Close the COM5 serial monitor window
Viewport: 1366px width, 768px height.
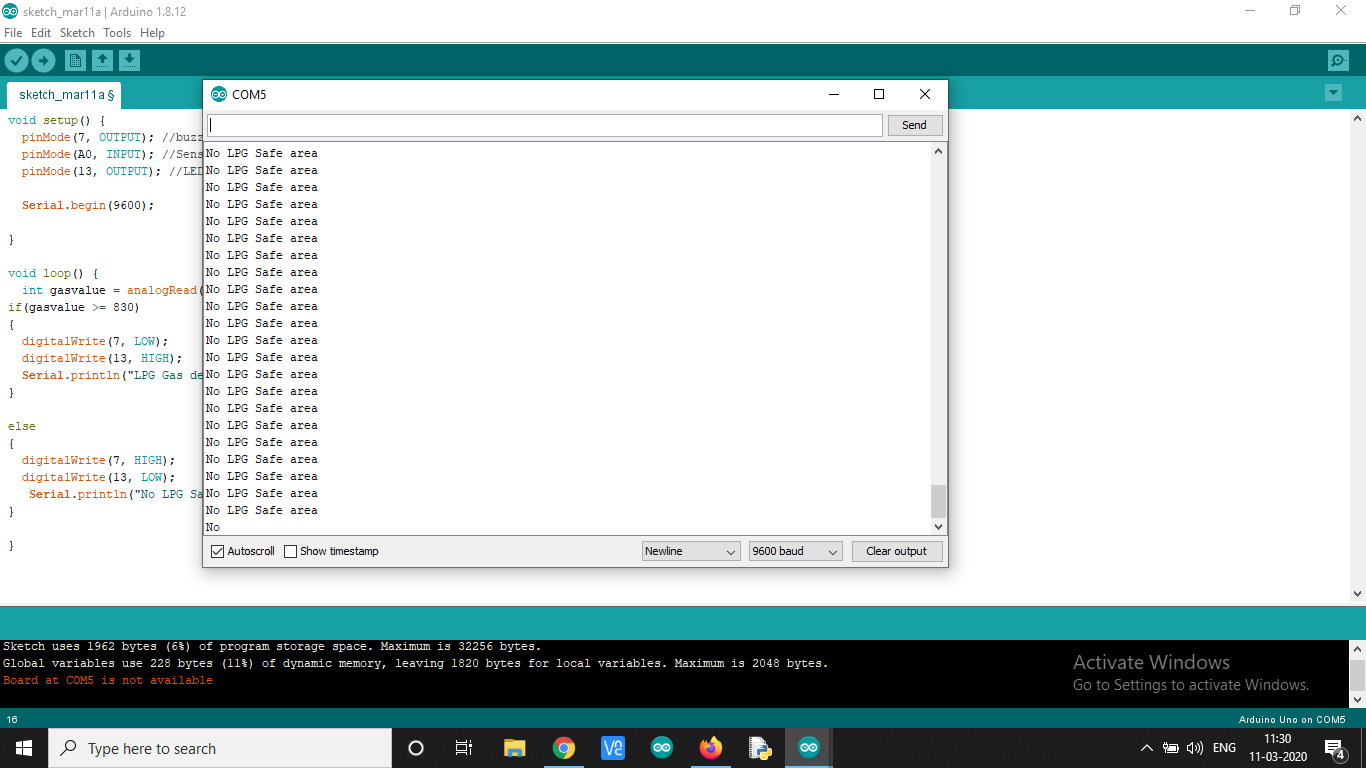925,94
